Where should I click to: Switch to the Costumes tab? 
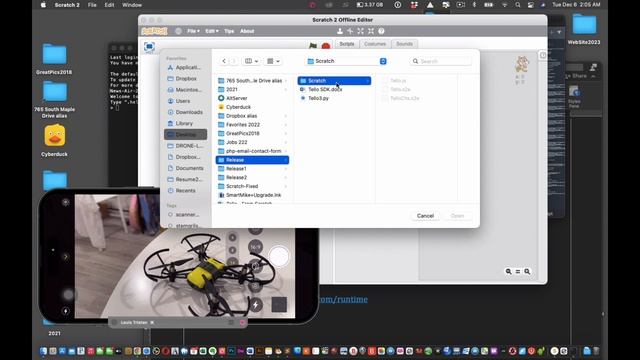point(375,44)
